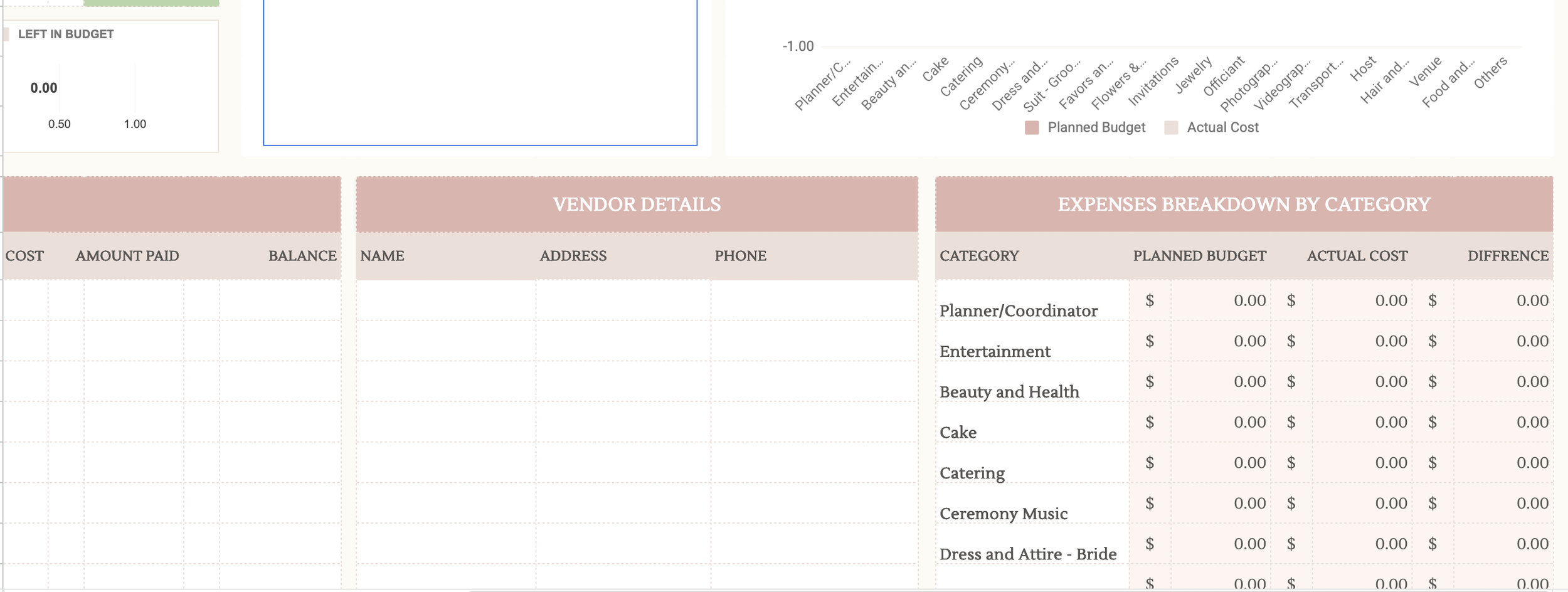Screen dimensions: 1568x592
Task: Click the LEFT IN BUDGET gauge legend
Action: point(60,35)
